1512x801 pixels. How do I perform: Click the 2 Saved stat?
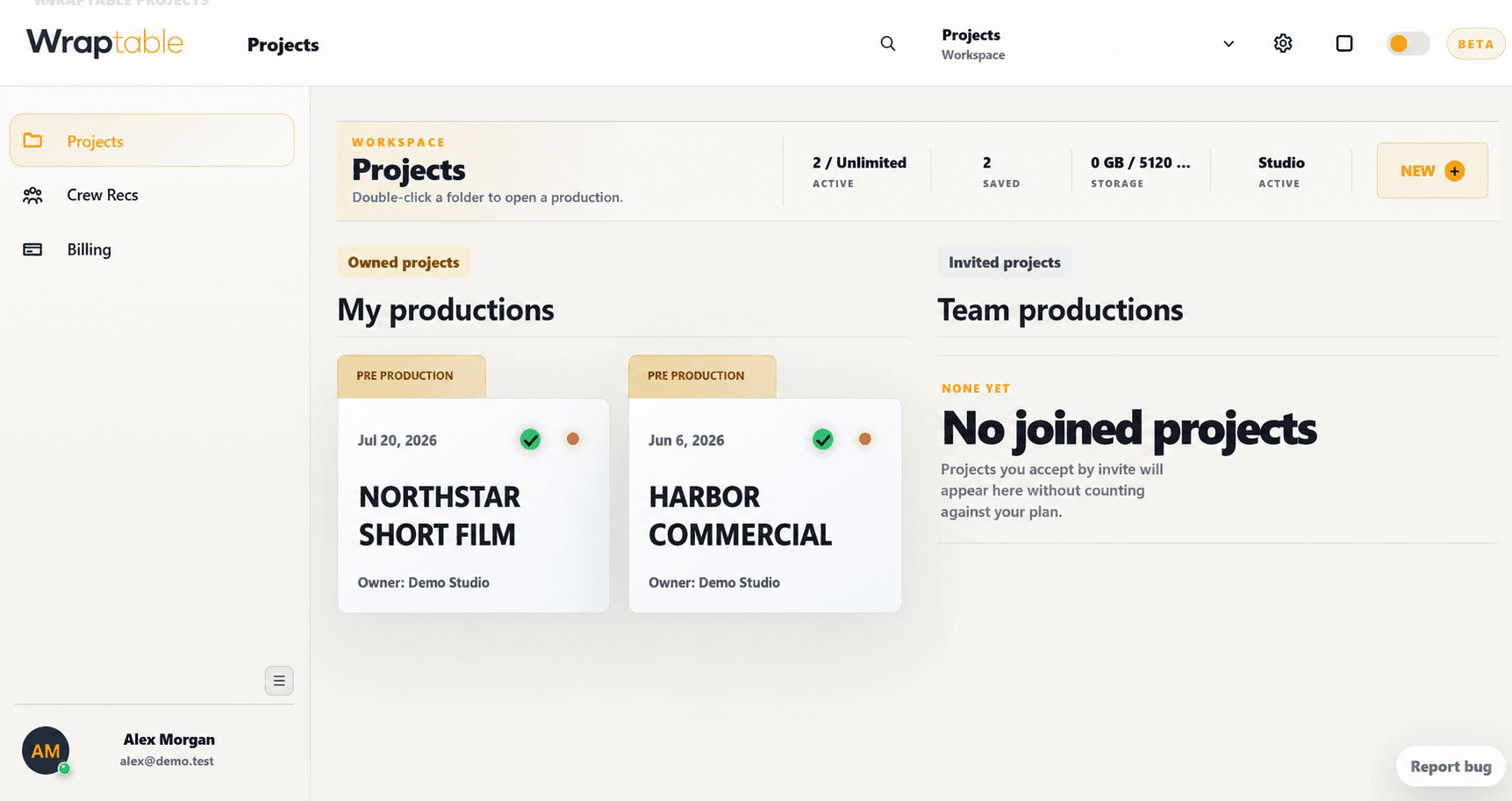(1001, 172)
